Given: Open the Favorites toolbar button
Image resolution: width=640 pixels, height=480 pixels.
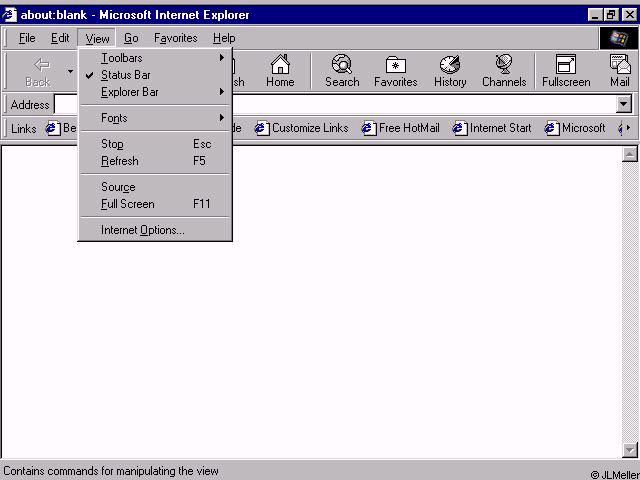Looking at the screenshot, I should point(396,71).
